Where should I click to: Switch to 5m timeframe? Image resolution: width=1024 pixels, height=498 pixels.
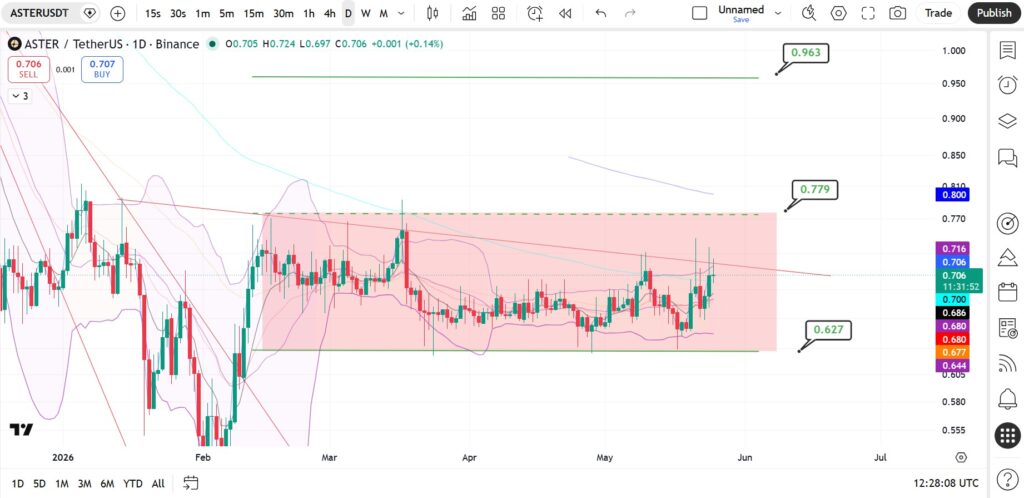click(227, 13)
